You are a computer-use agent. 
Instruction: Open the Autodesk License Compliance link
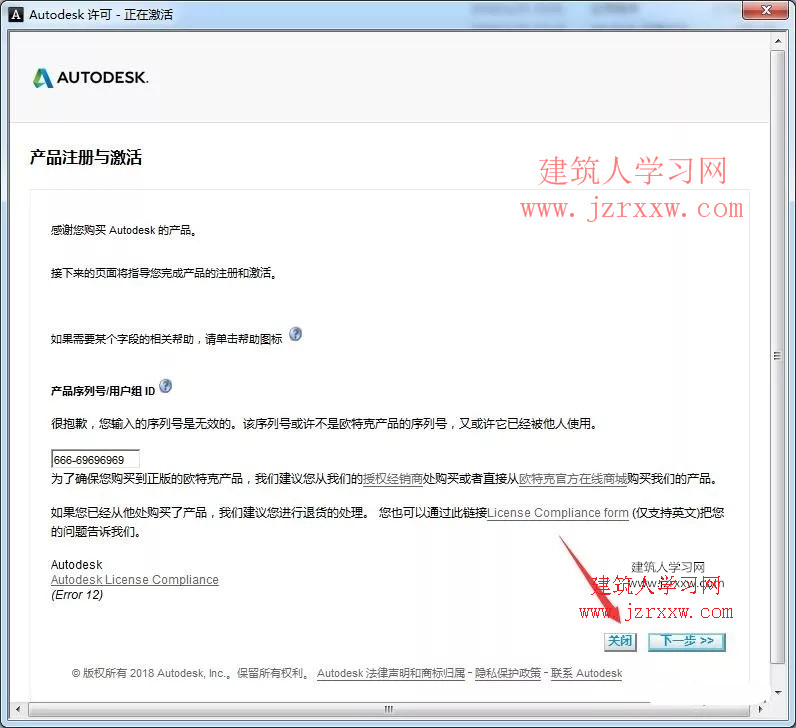tap(135, 580)
